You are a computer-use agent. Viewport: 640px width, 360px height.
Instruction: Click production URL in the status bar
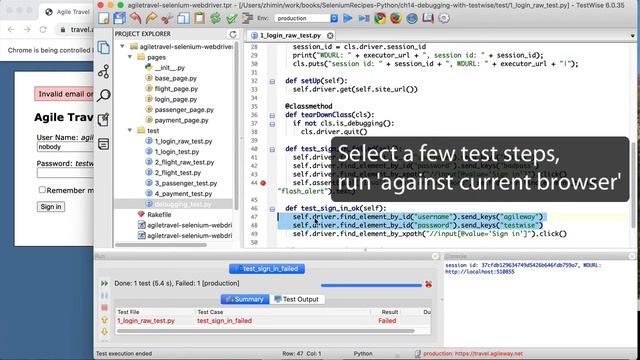click(x=473, y=354)
